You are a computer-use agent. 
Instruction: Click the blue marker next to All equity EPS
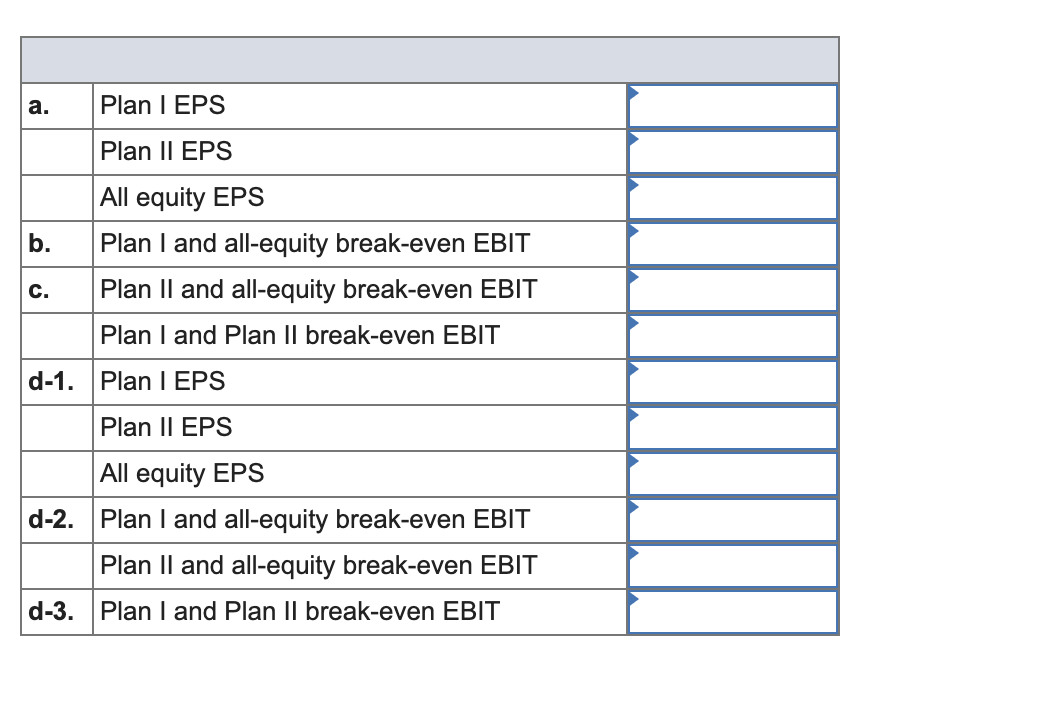pyautogui.click(x=632, y=184)
